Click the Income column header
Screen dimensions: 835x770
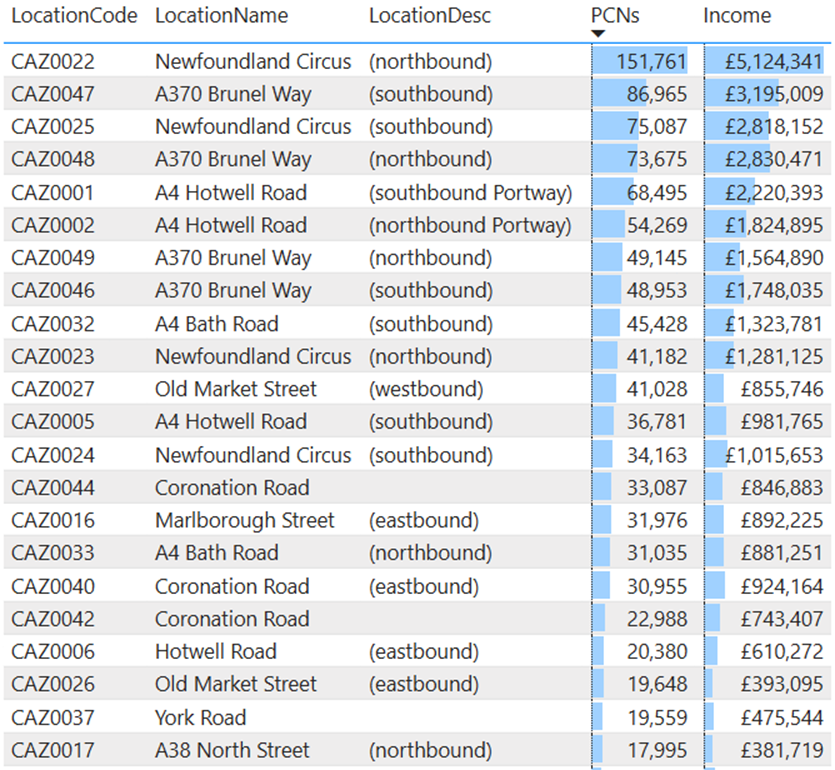click(x=737, y=16)
